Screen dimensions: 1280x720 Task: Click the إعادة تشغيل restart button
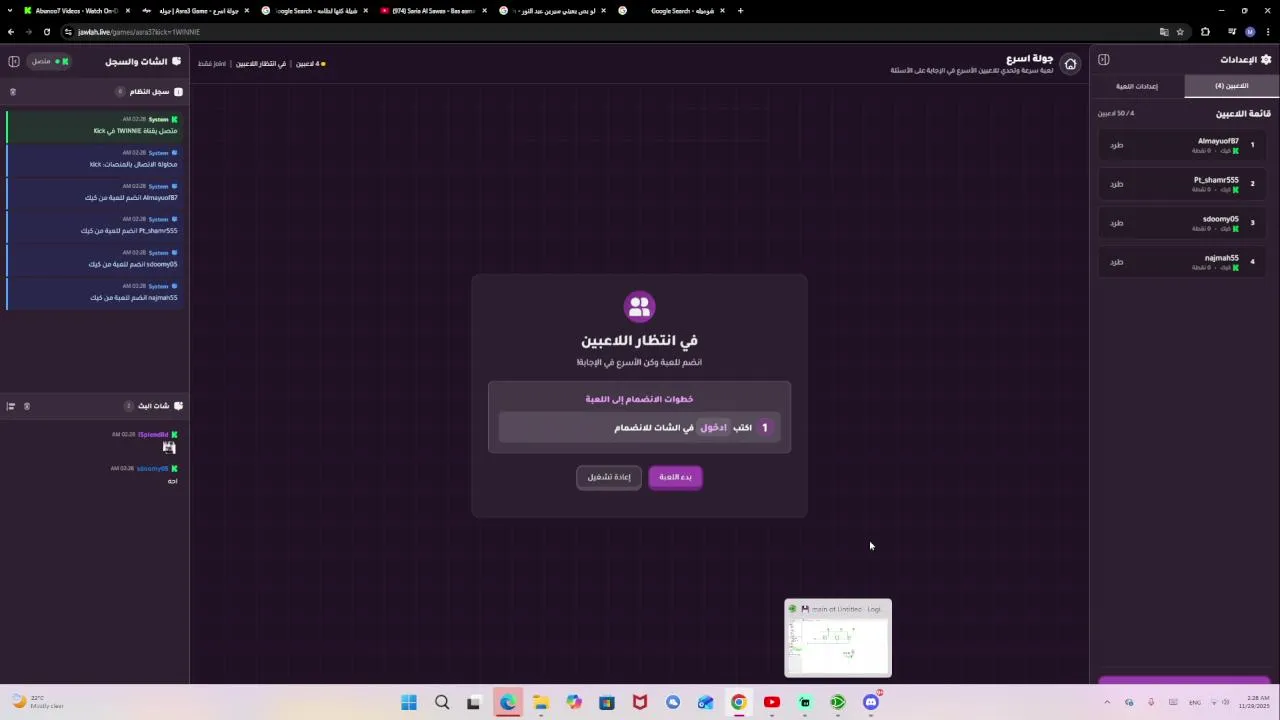tap(609, 477)
